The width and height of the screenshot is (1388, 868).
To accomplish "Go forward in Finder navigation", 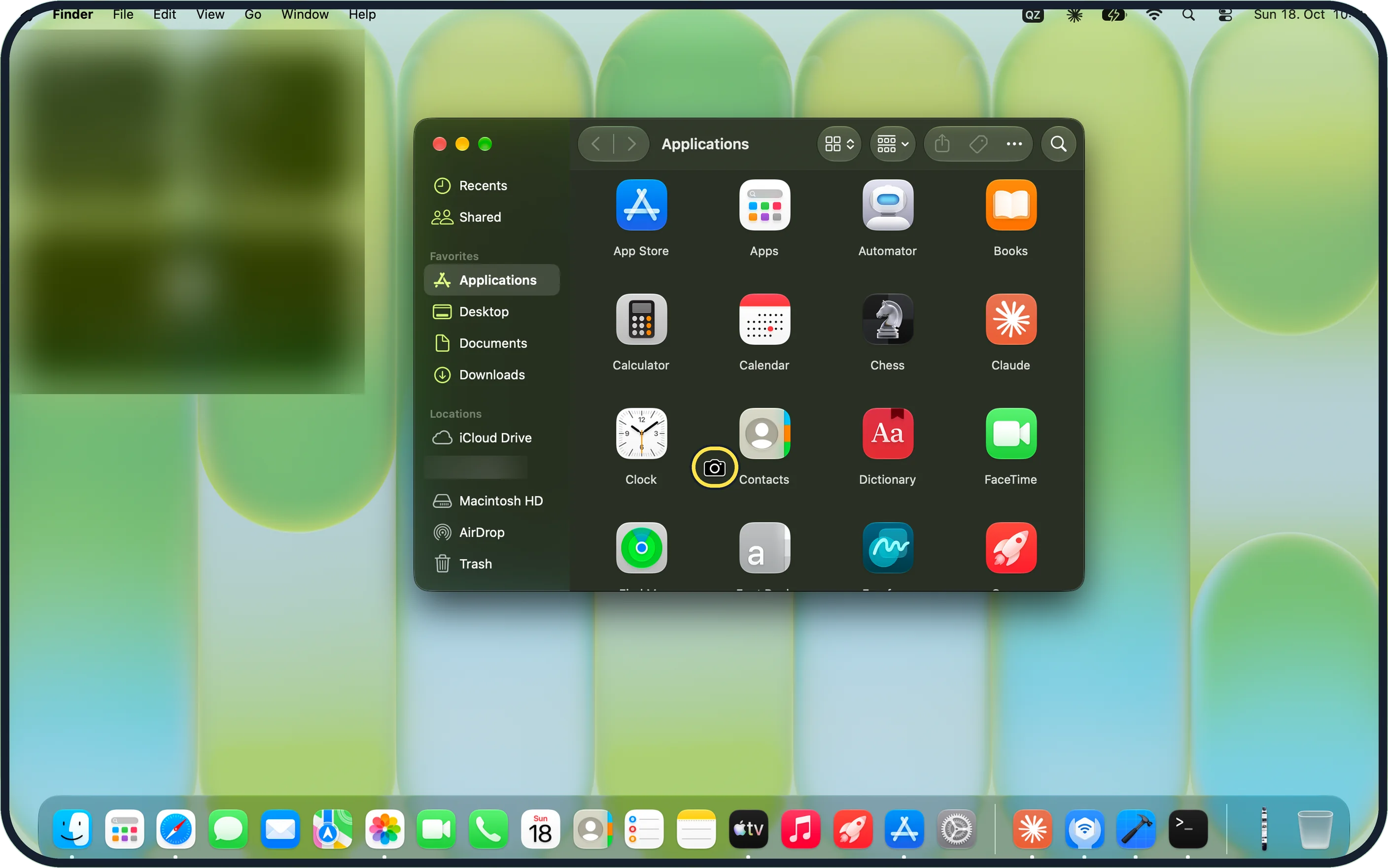I will point(632,143).
